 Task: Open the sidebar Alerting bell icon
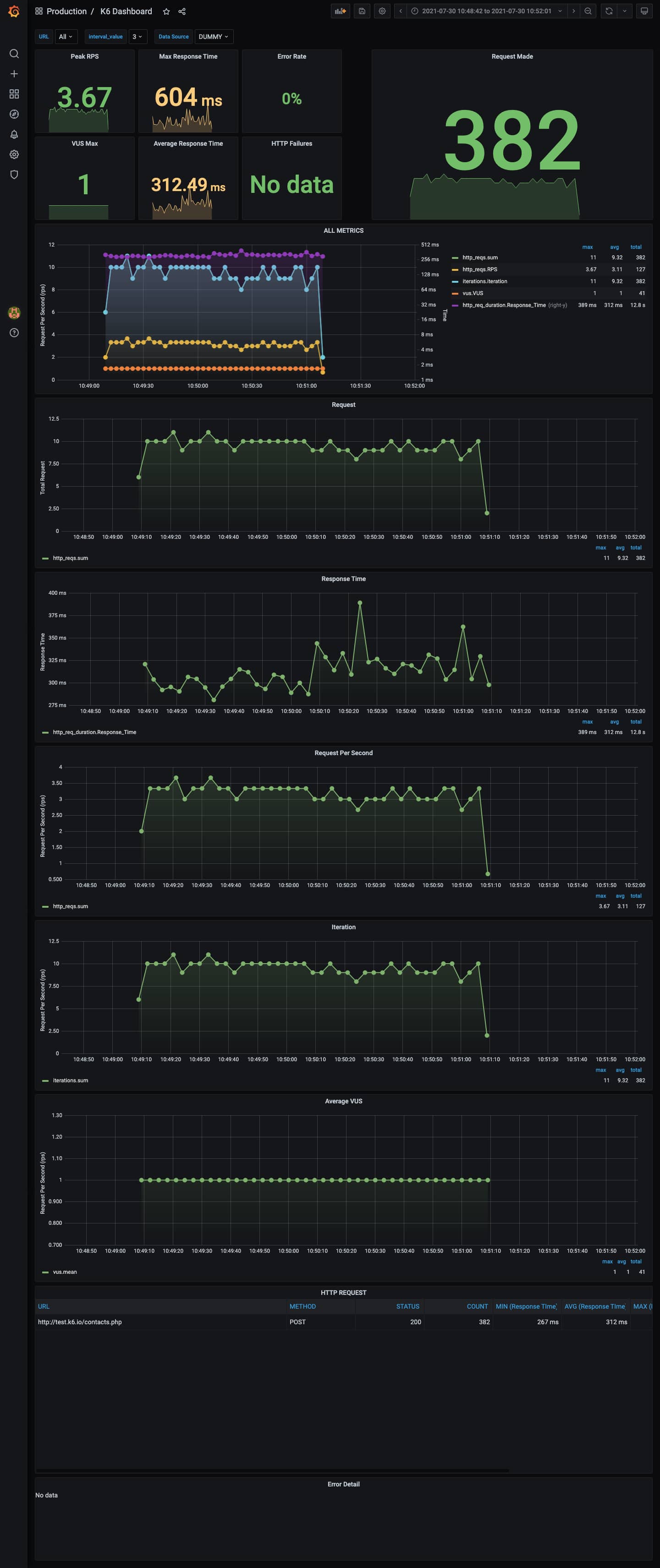(14, 134)
